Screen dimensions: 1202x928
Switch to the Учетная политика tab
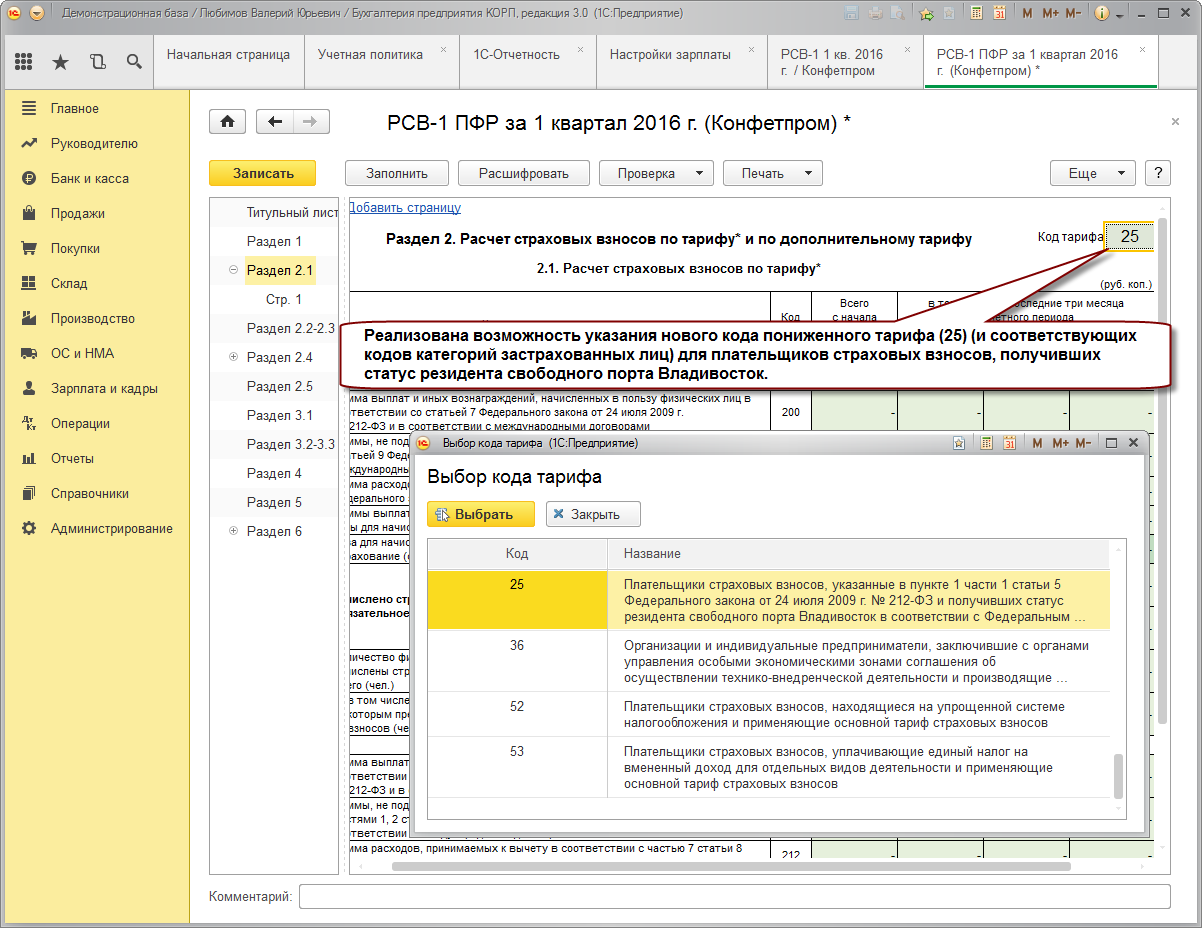370,54
